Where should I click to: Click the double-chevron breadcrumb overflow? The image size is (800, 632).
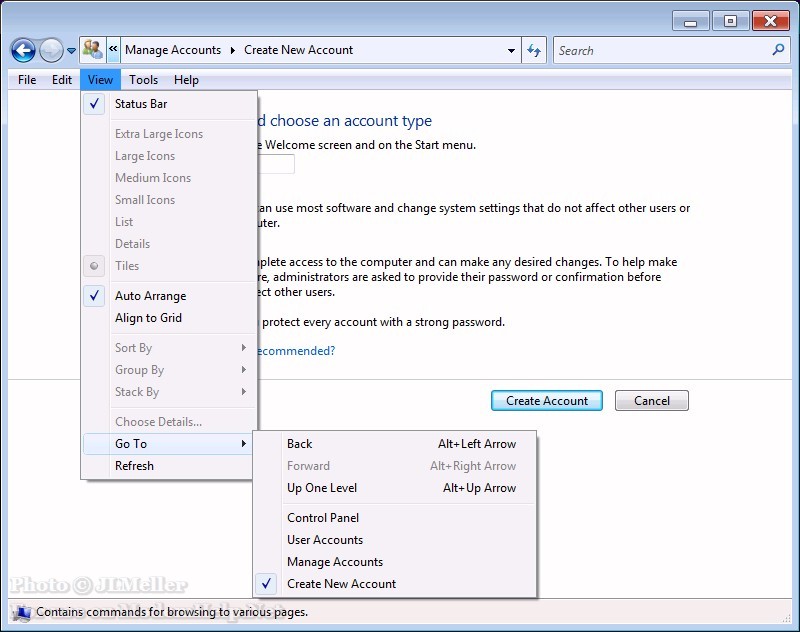[114, 50]
